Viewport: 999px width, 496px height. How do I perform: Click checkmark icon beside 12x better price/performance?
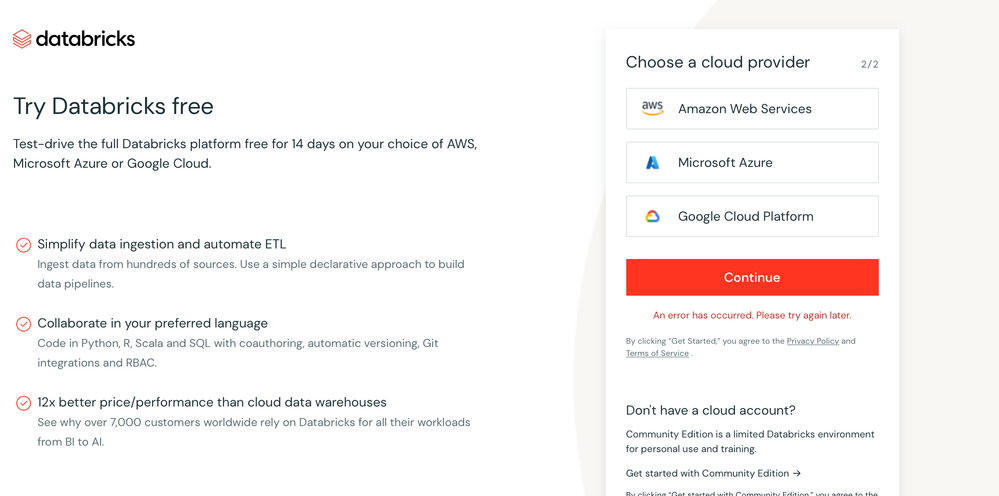click(x=23, y=403)
